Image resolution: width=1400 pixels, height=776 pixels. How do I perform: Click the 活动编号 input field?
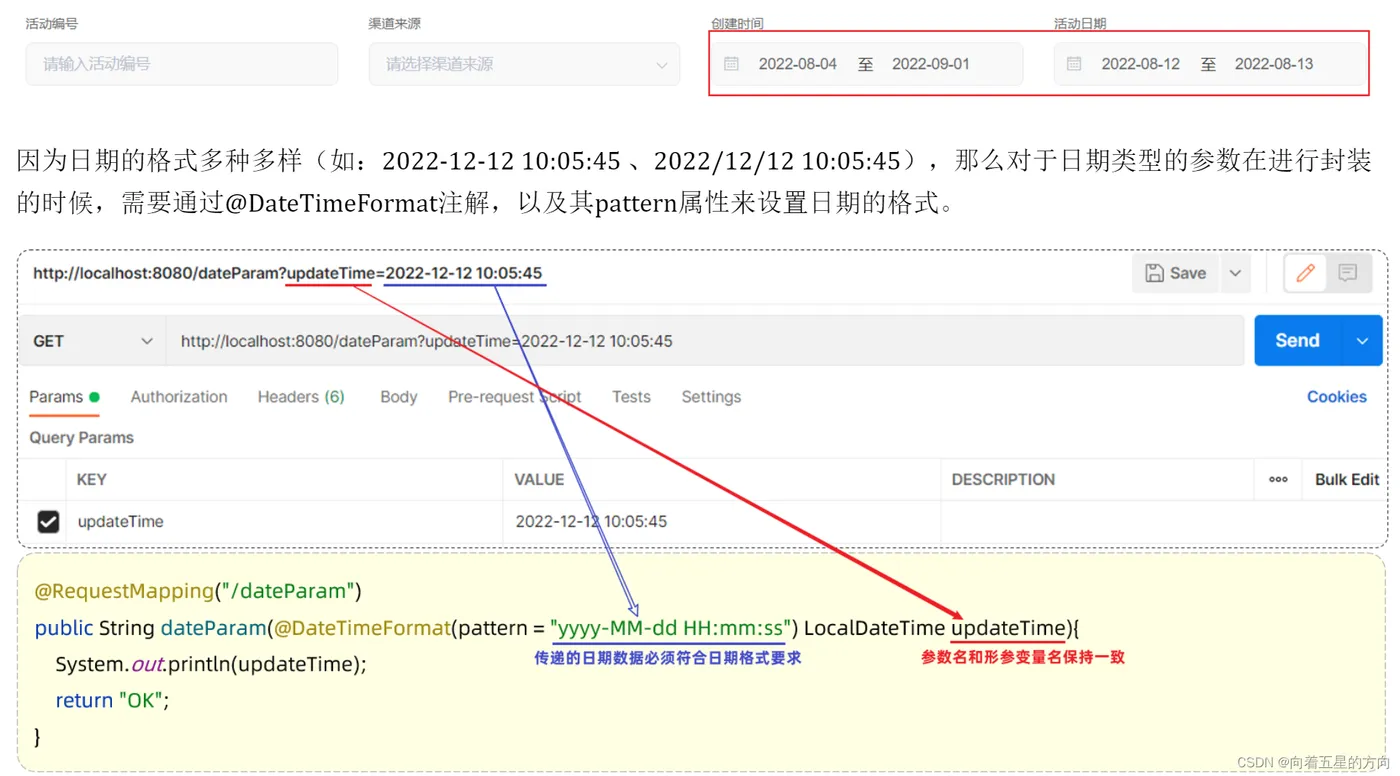click(182, 64)
